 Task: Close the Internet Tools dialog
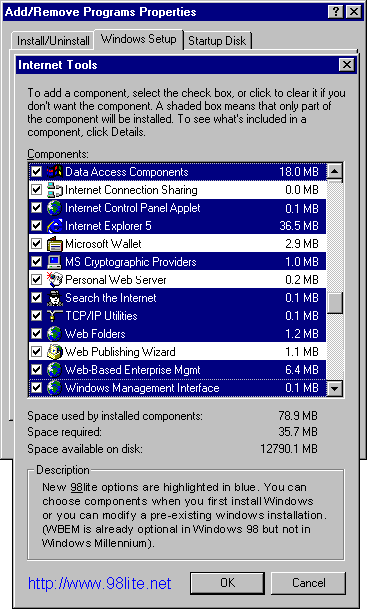(x=346, y=64)
